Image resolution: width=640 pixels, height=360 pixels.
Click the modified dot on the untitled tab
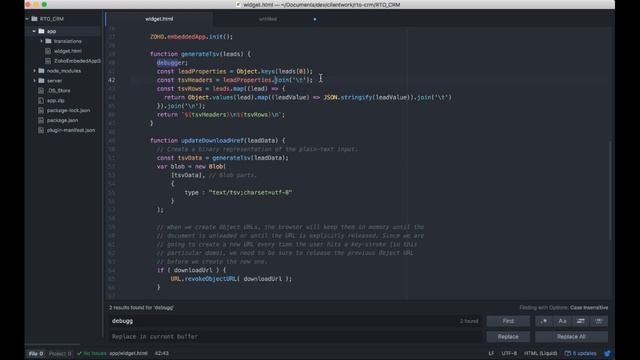(315, 19)
